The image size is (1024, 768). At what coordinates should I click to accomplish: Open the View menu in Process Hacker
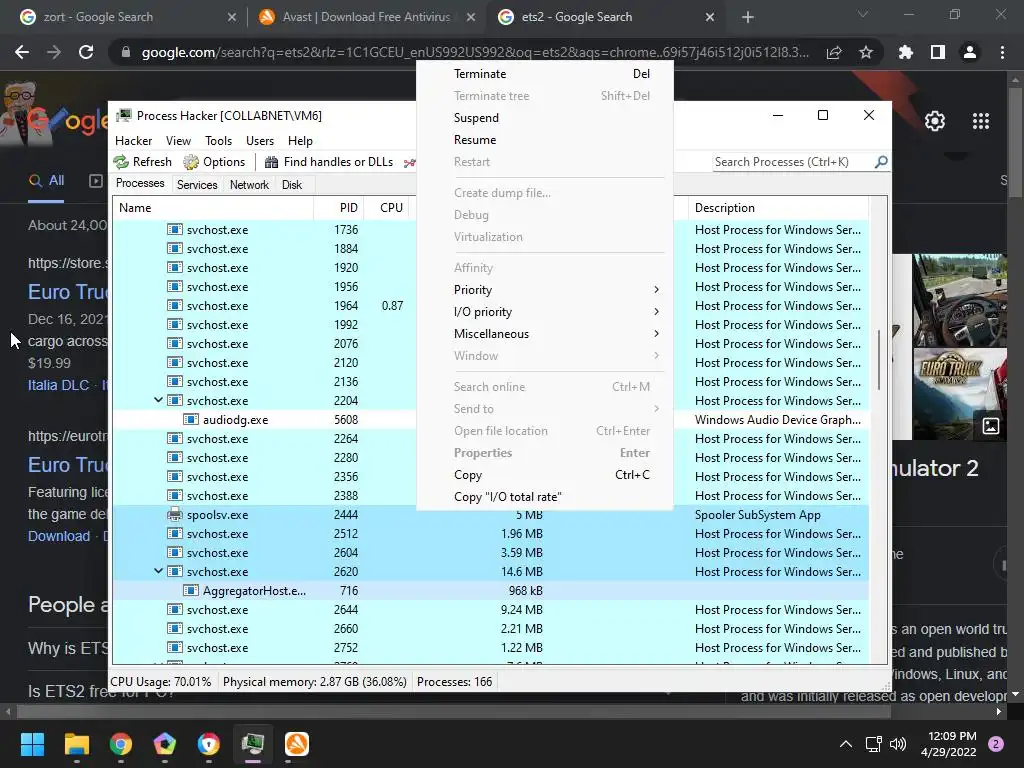tap(178, 140)
